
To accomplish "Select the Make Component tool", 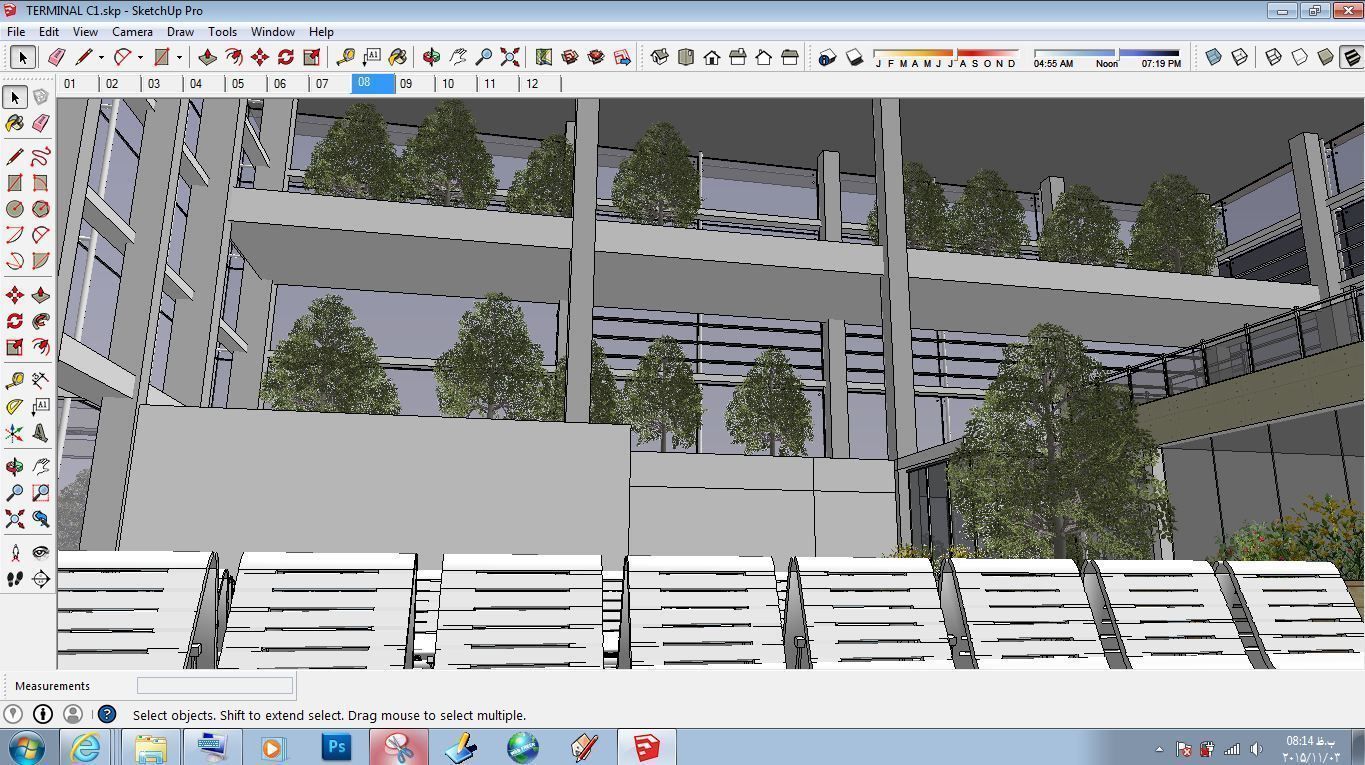I will 41,97.
